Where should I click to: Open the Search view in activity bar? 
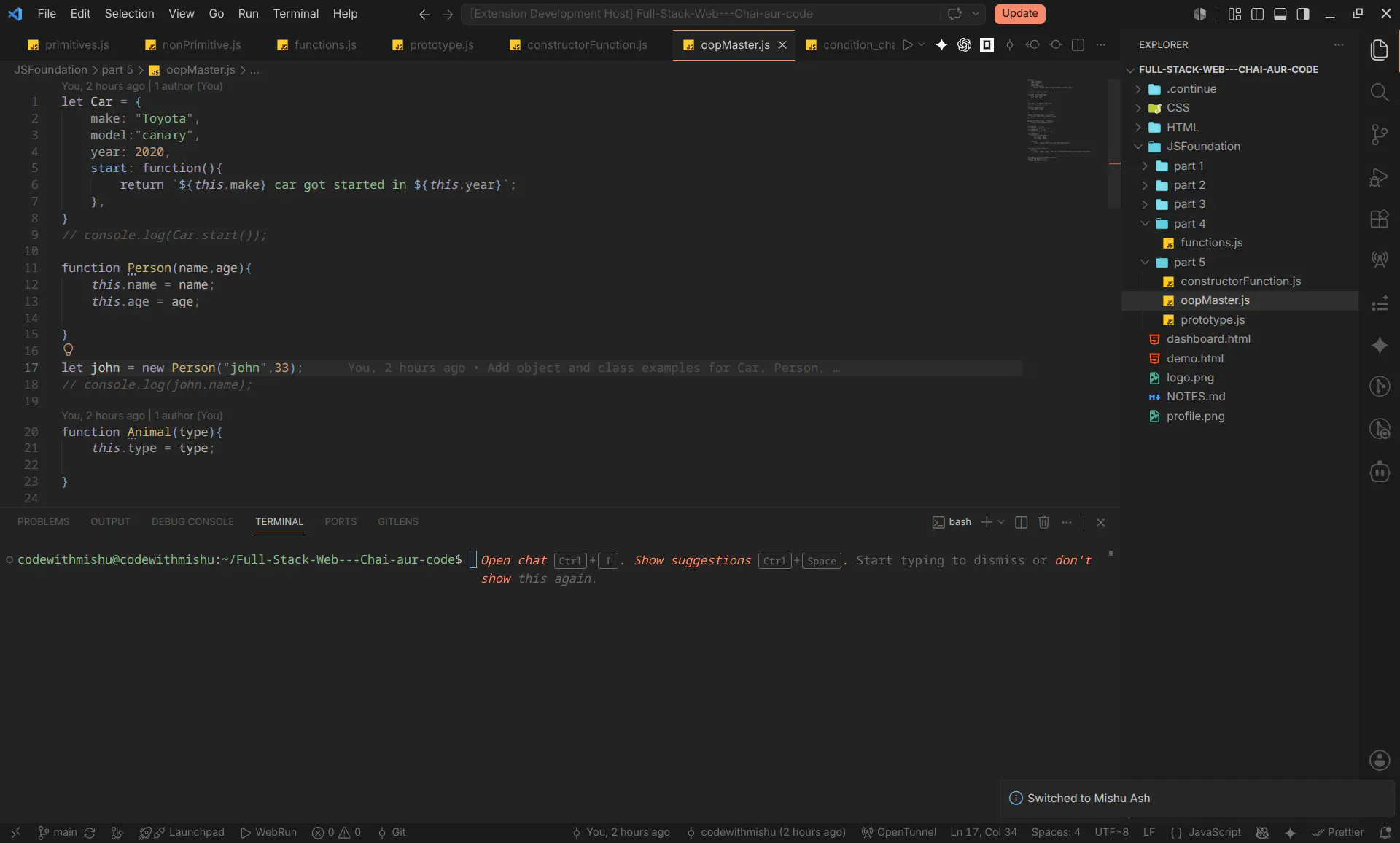(x=1379, y=92)
